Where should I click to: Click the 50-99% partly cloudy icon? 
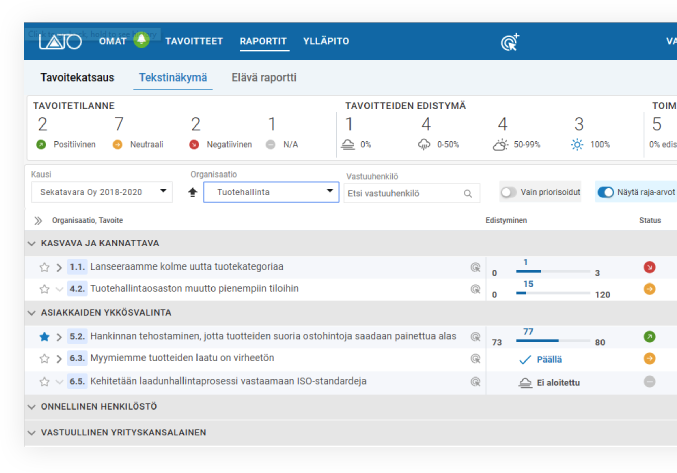(500, 145)
